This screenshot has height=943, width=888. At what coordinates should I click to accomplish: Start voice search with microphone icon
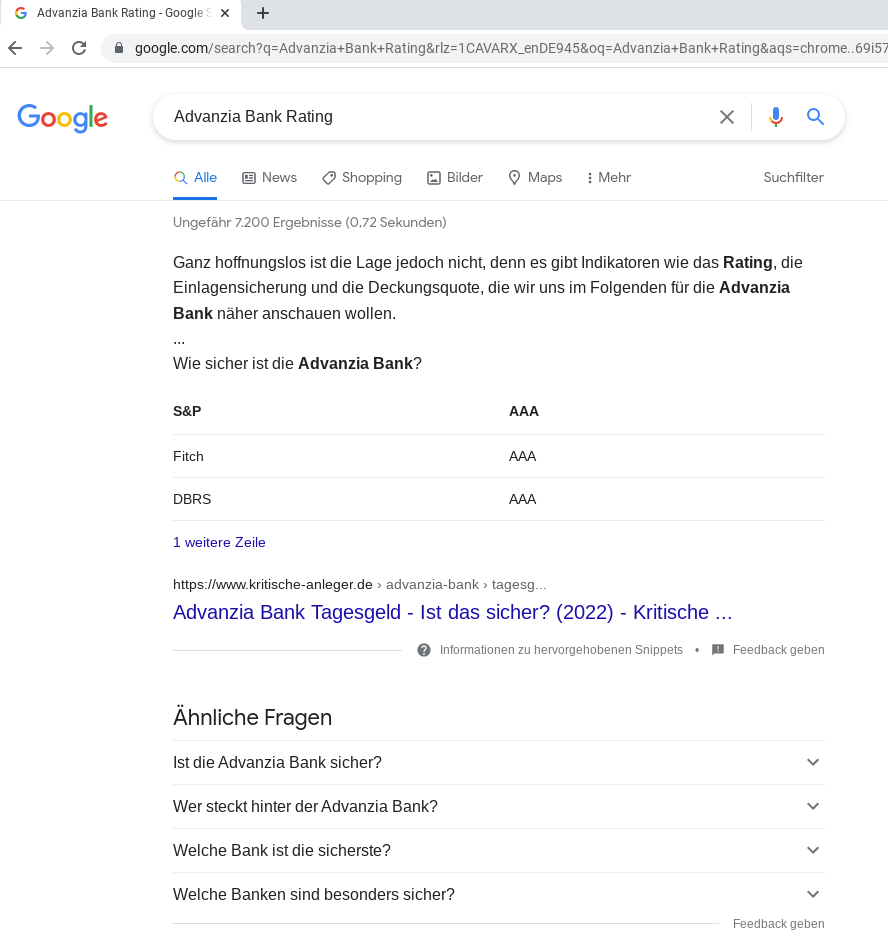[x=776, y=117]
